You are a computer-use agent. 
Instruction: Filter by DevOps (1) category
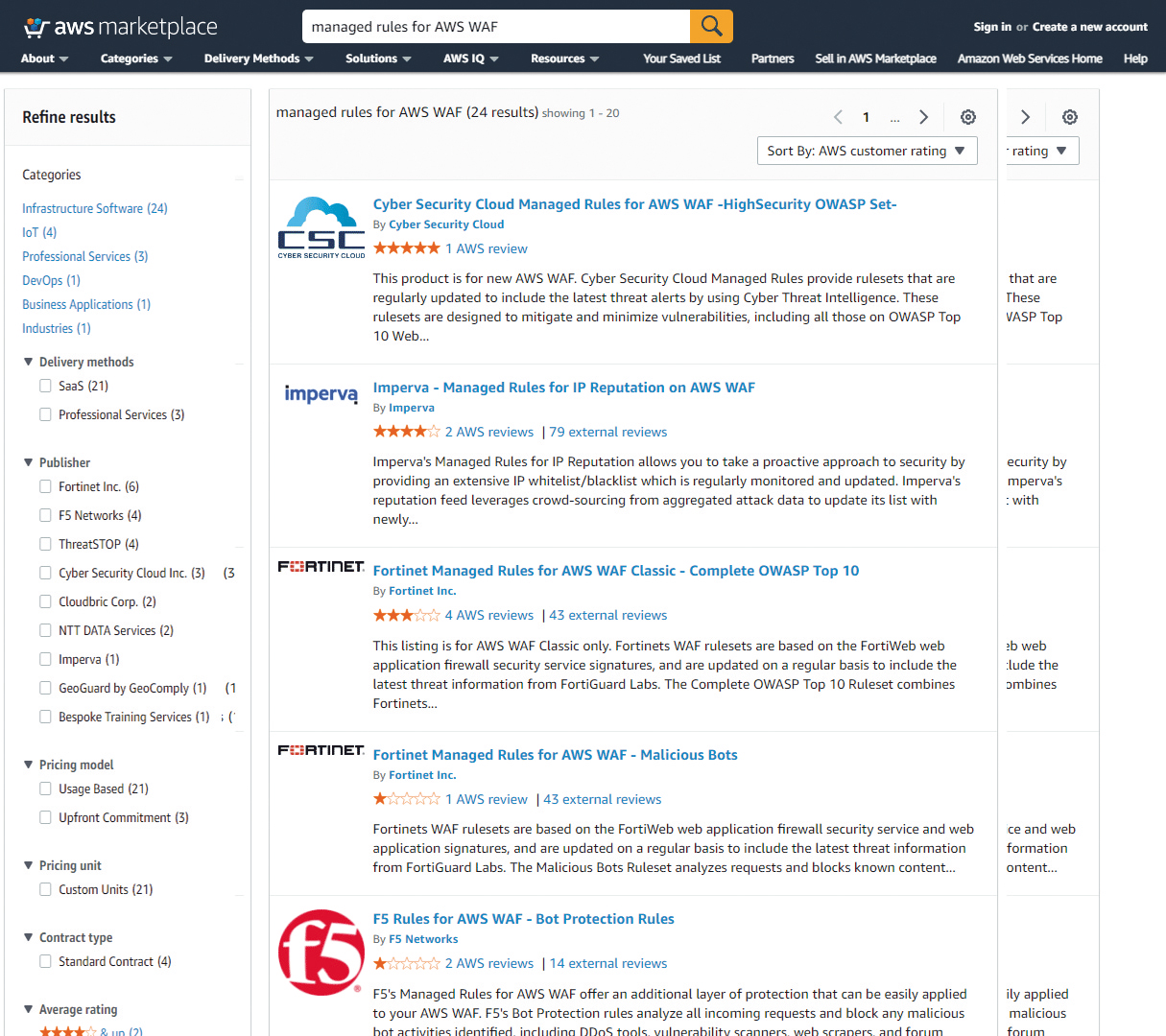pyautogui.click(x=51, y=280)
